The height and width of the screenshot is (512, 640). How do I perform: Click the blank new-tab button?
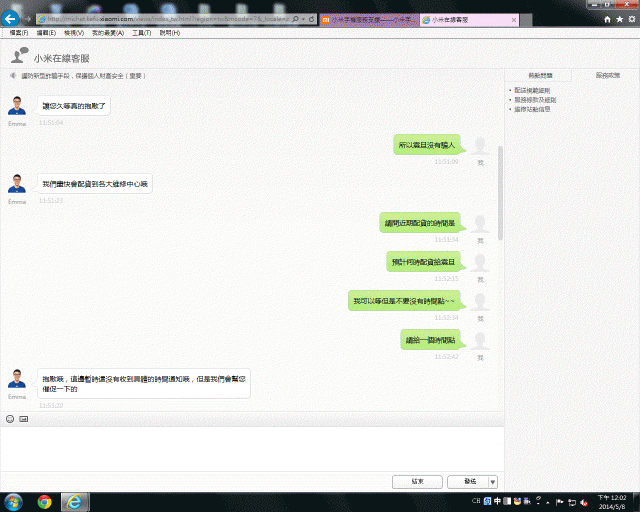(526, 20)
